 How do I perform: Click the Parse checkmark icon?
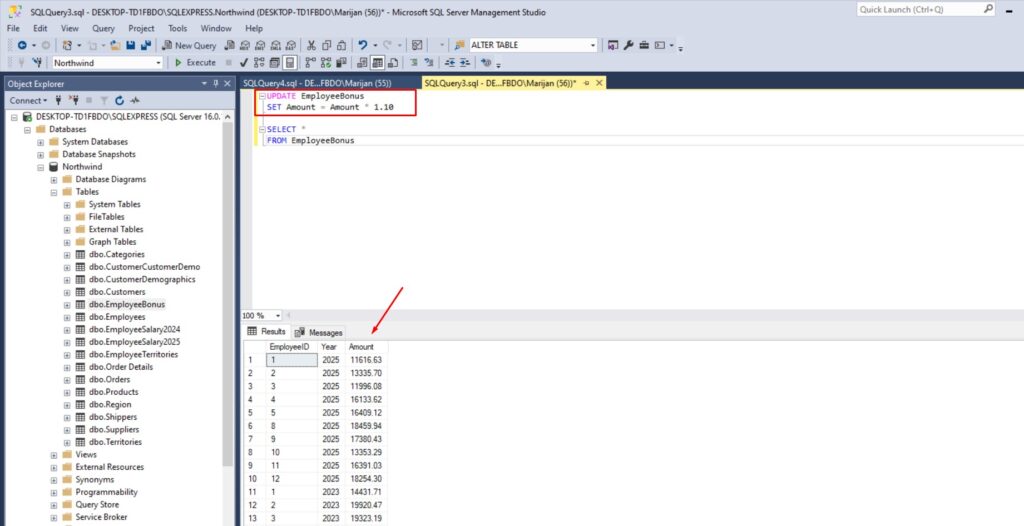(x=244, y=63)
